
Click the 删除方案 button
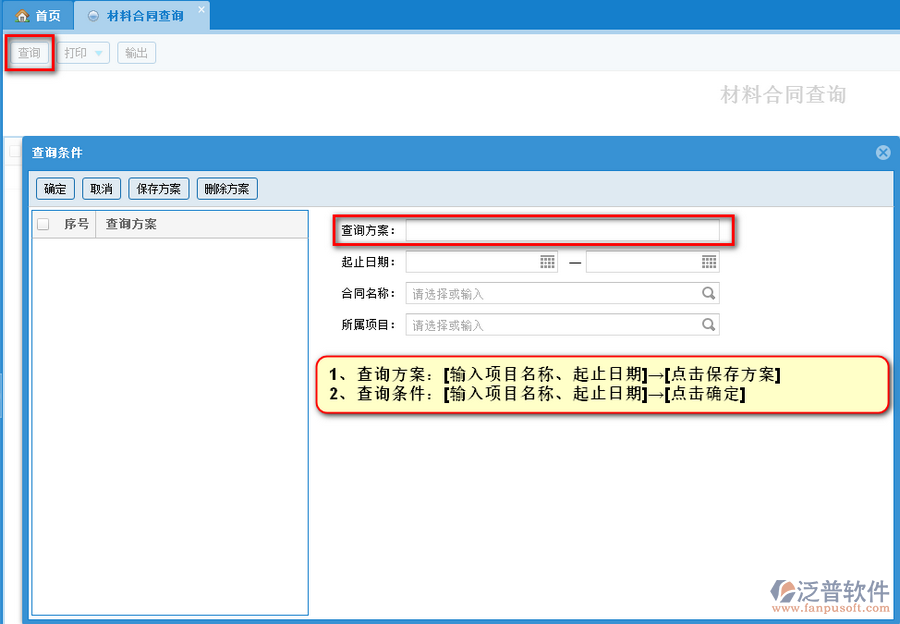(227, 189)
